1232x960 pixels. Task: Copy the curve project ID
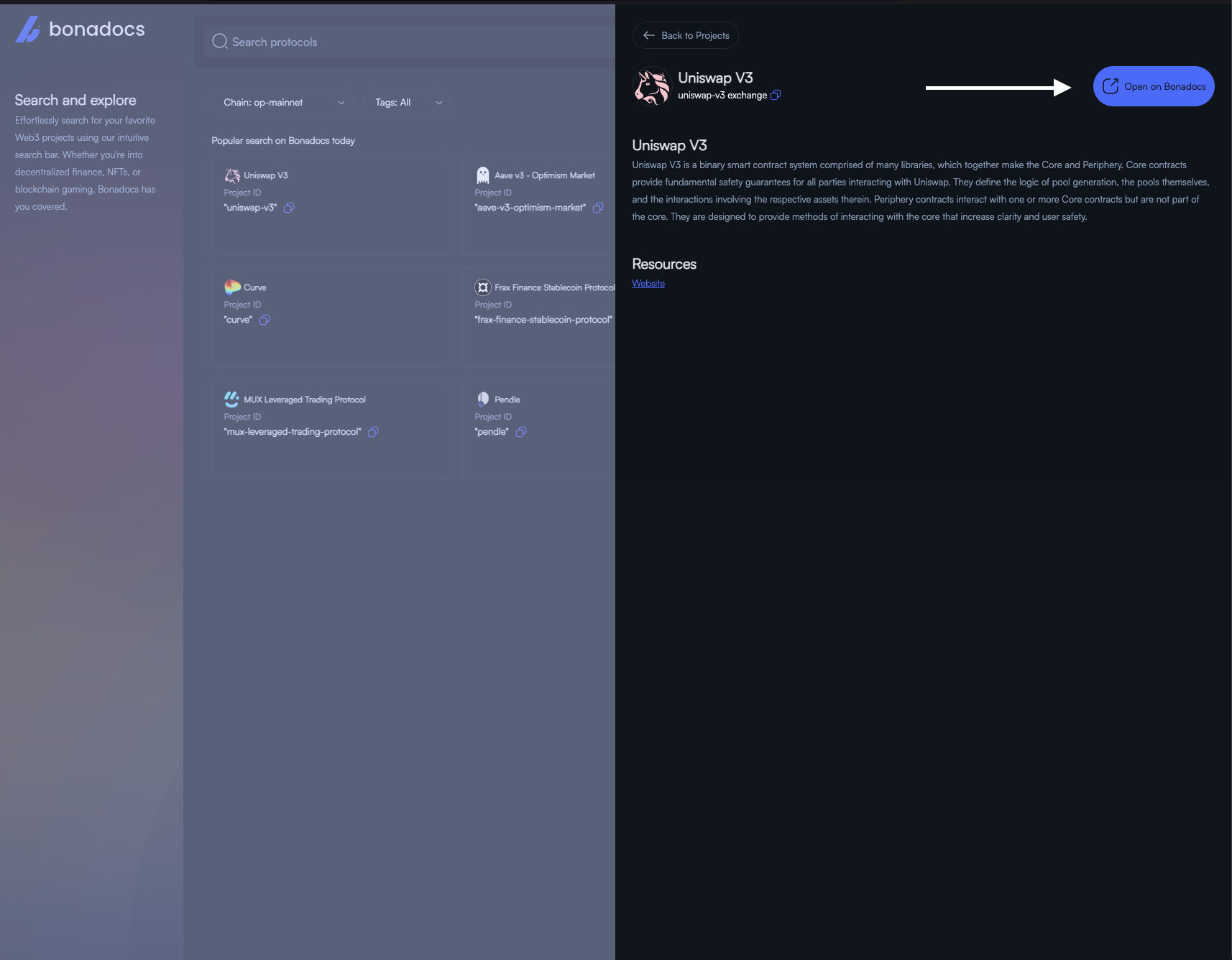click(x=265, y=320)
